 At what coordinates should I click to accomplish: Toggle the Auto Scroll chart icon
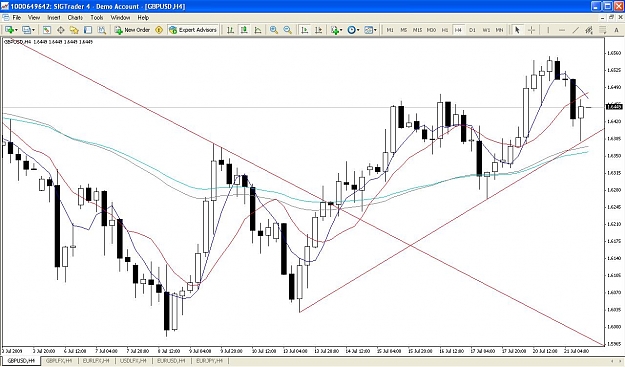(305, 30)
